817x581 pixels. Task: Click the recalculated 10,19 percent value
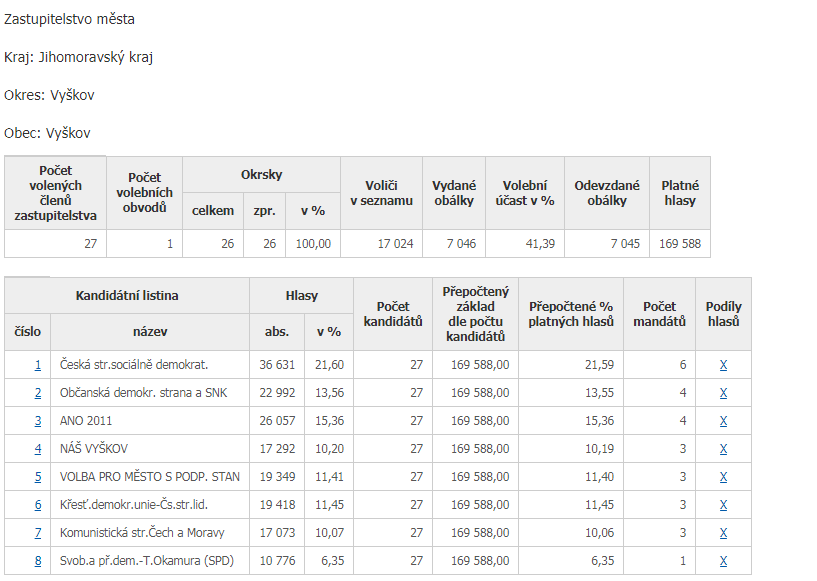tap(599, 449)
